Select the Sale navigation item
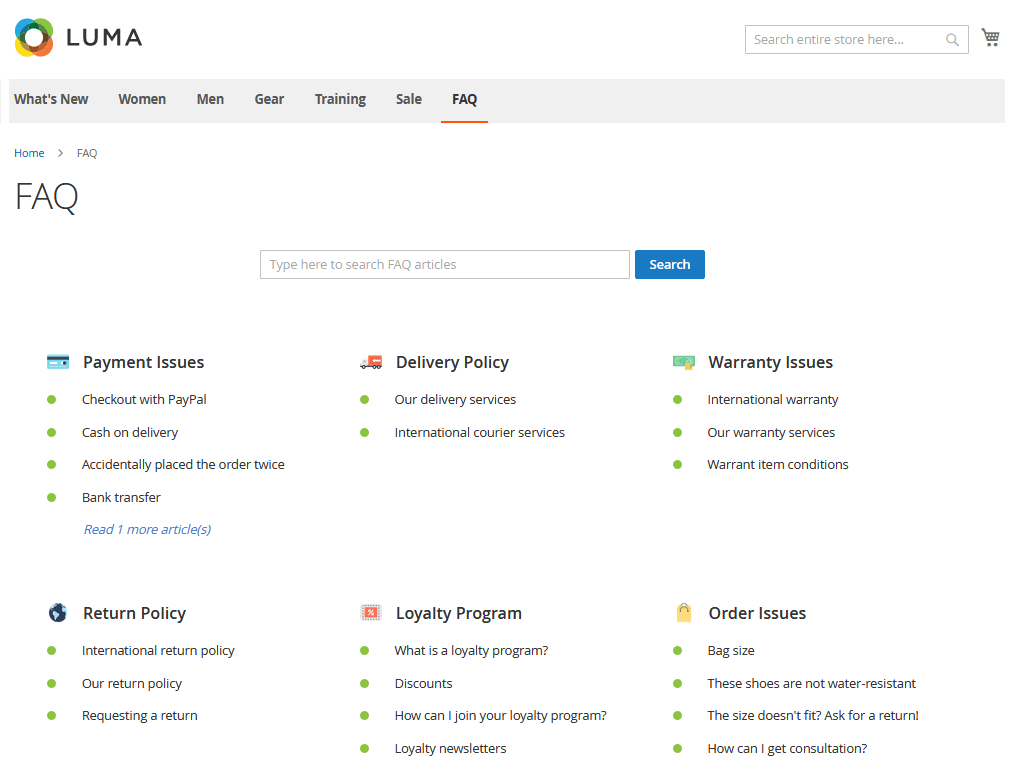The height and width of the screenshot is (784, 1014). [x=408, y=99]
